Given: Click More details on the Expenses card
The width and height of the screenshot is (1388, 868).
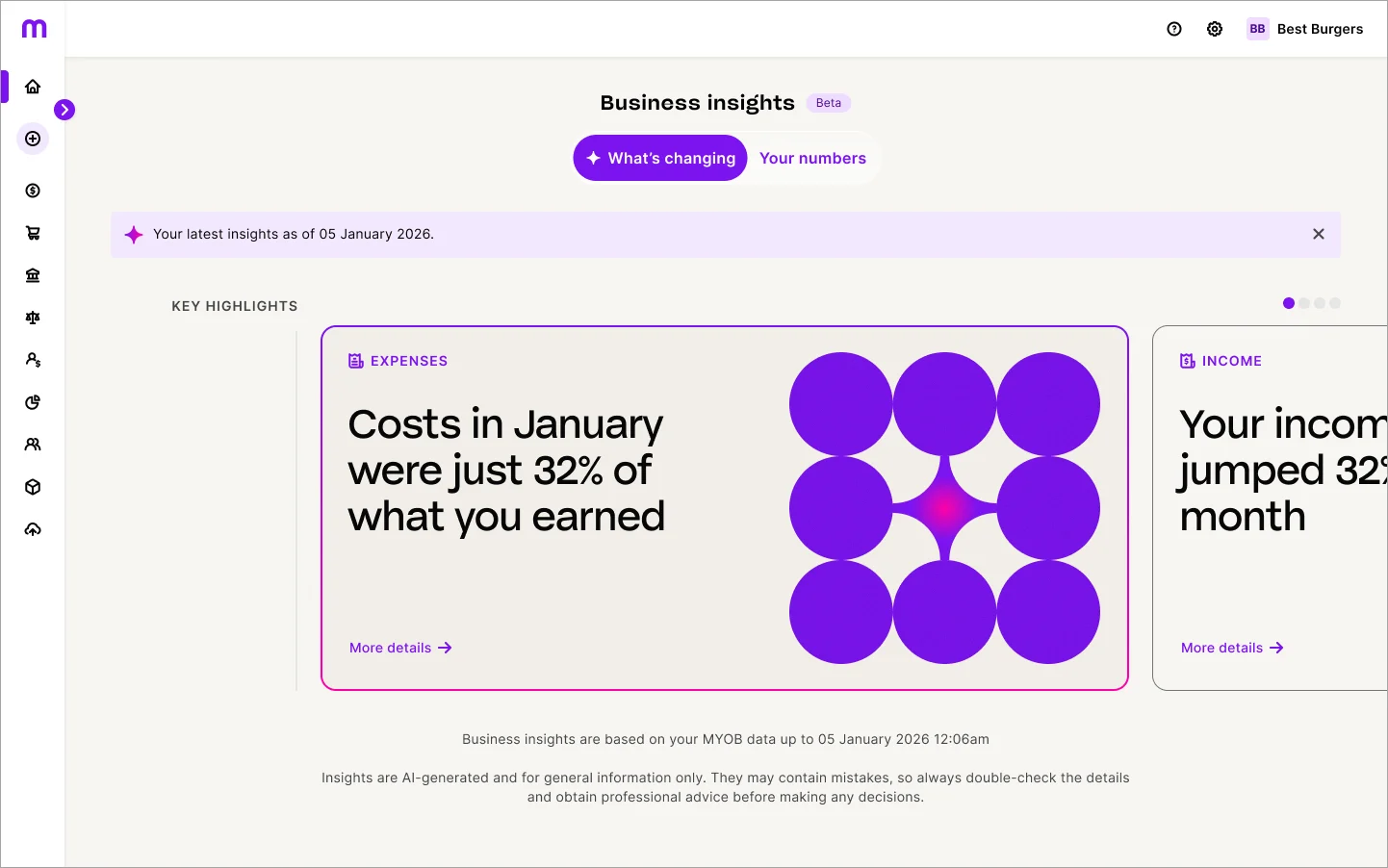Looking at the screenshot, I should [399, 648].
